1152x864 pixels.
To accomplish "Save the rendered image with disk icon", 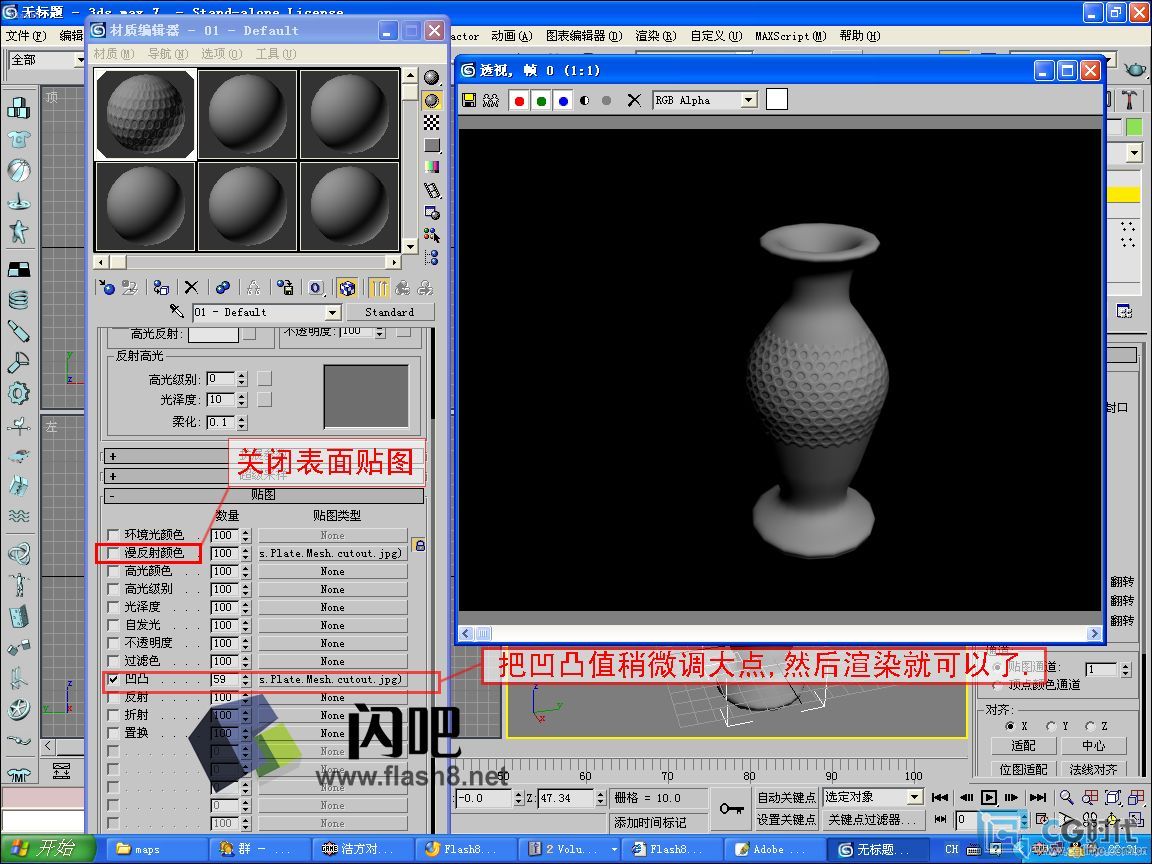I will coord(468,101).
